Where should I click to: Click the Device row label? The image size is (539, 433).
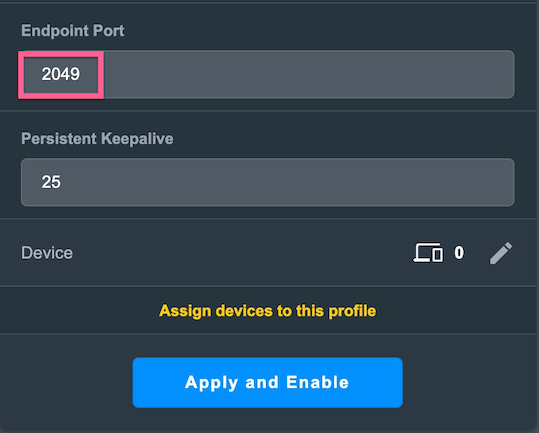click(x=47, y=253)
